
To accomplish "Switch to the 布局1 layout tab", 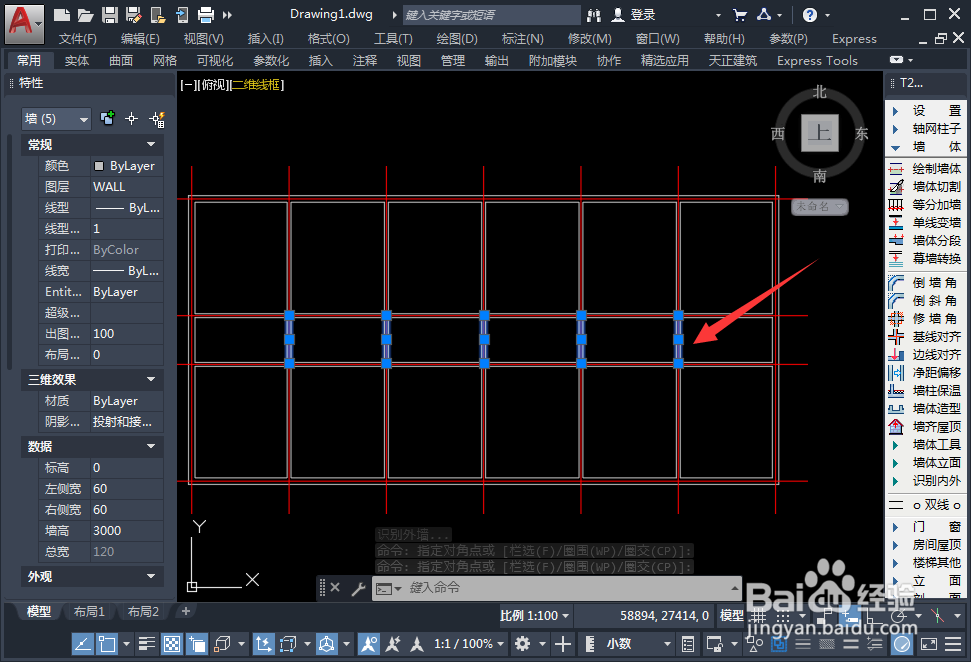I will point(89,611).
